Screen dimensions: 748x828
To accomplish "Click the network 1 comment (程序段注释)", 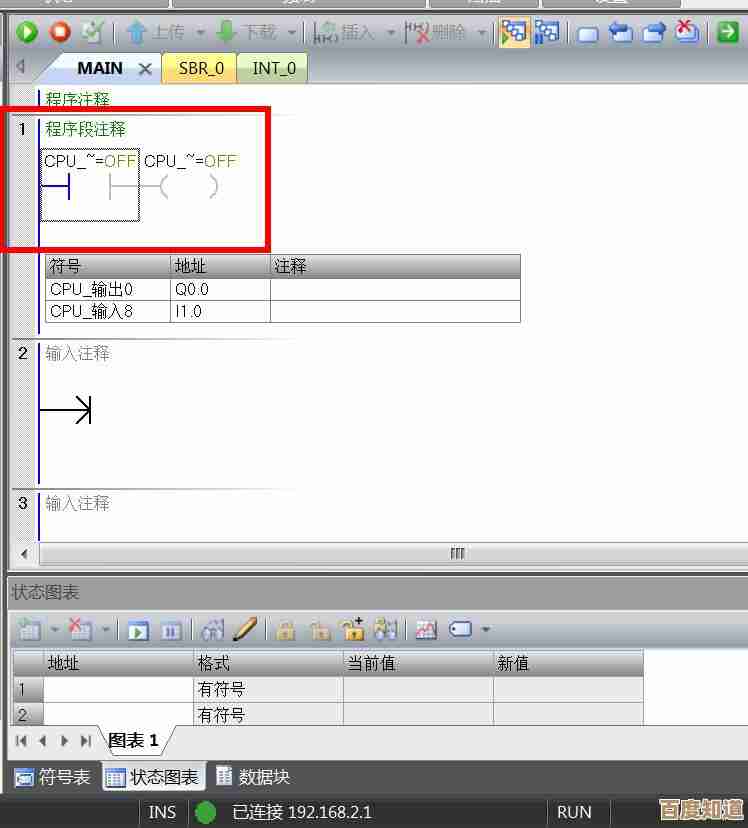I will click(85, 129).
